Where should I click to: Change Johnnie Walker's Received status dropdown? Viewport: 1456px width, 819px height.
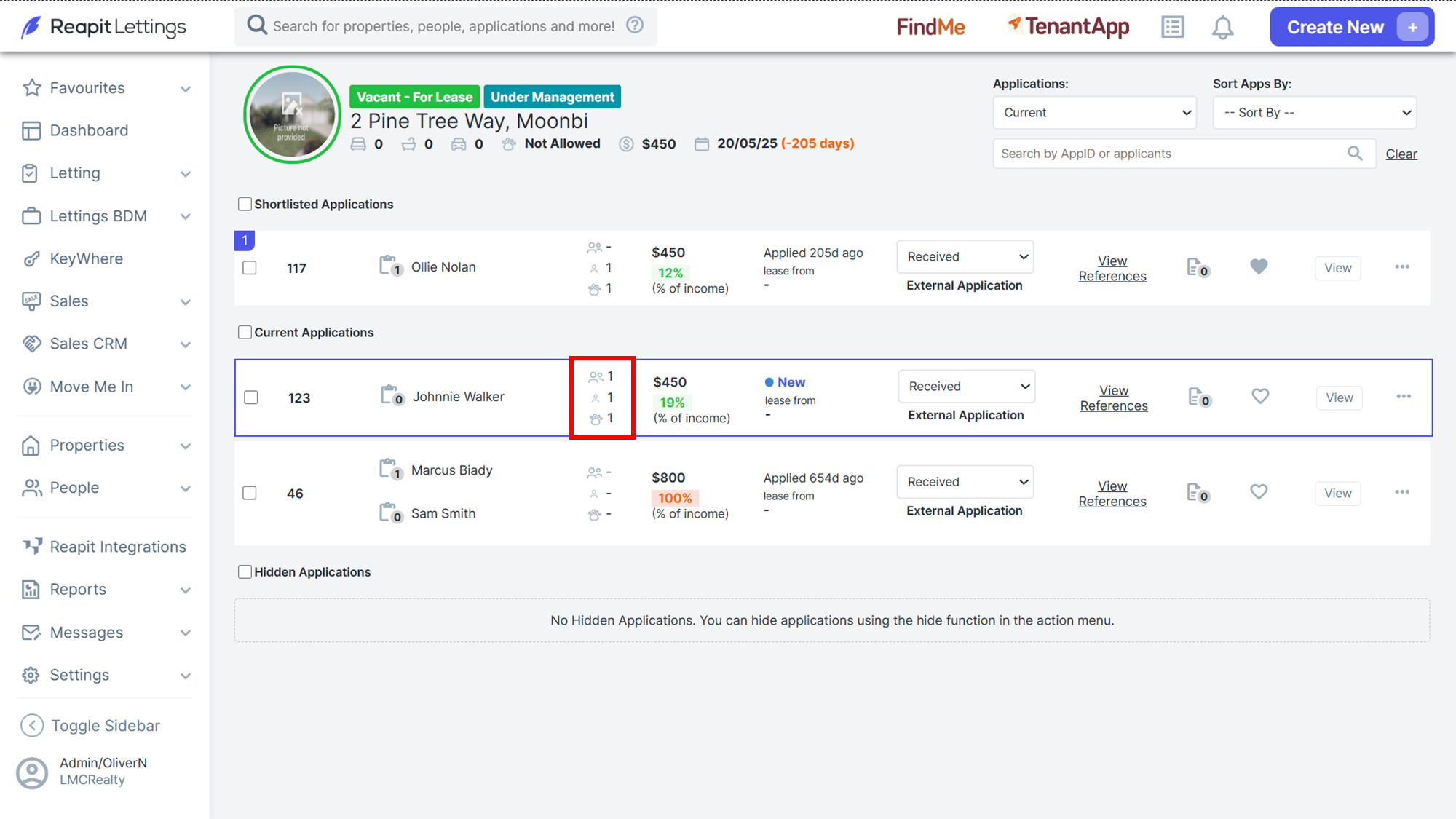tap(966, 387)
